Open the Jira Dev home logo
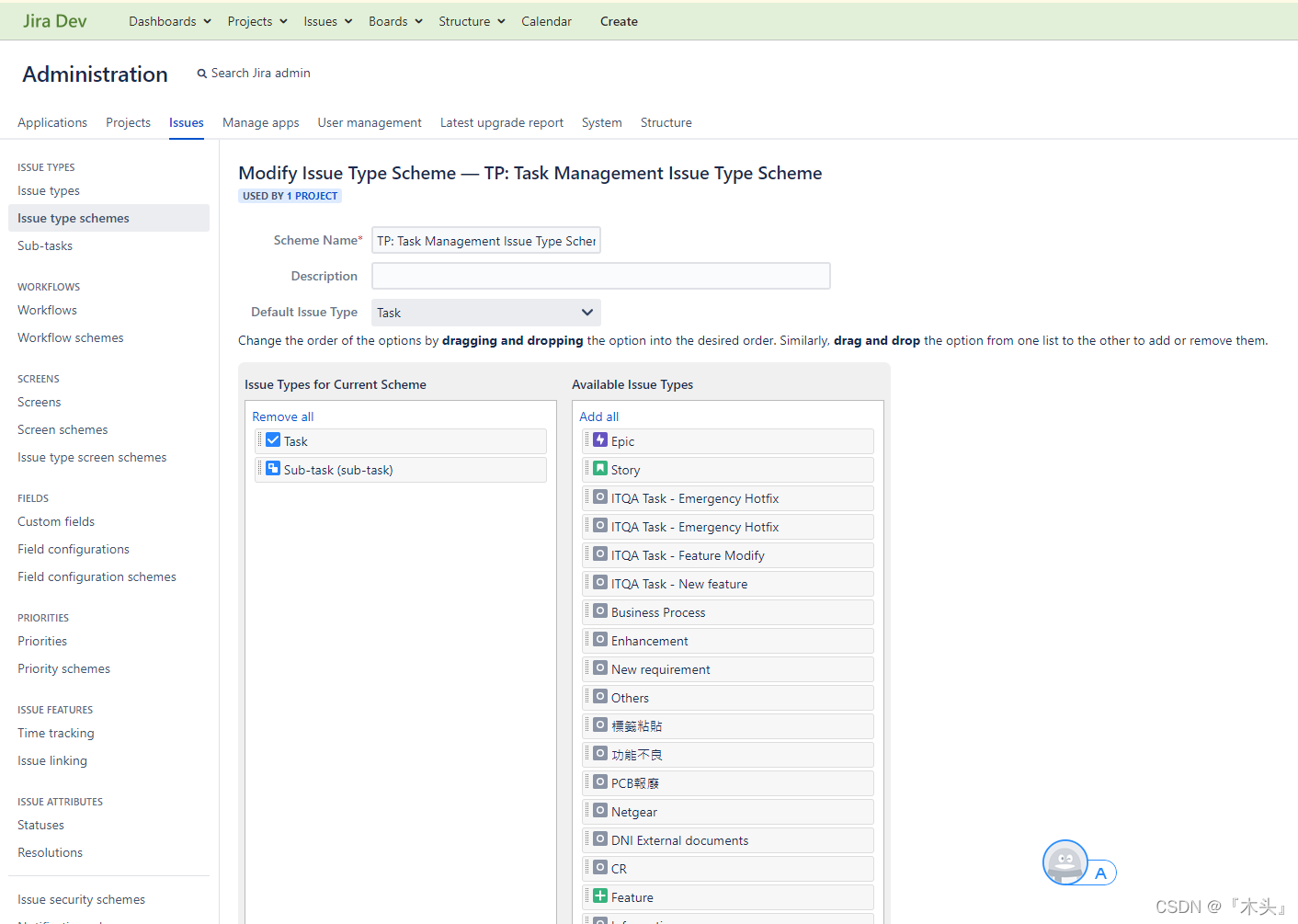Image resolution: width=1298 pixels, height=924 pixels. click(x=55, y=21)
